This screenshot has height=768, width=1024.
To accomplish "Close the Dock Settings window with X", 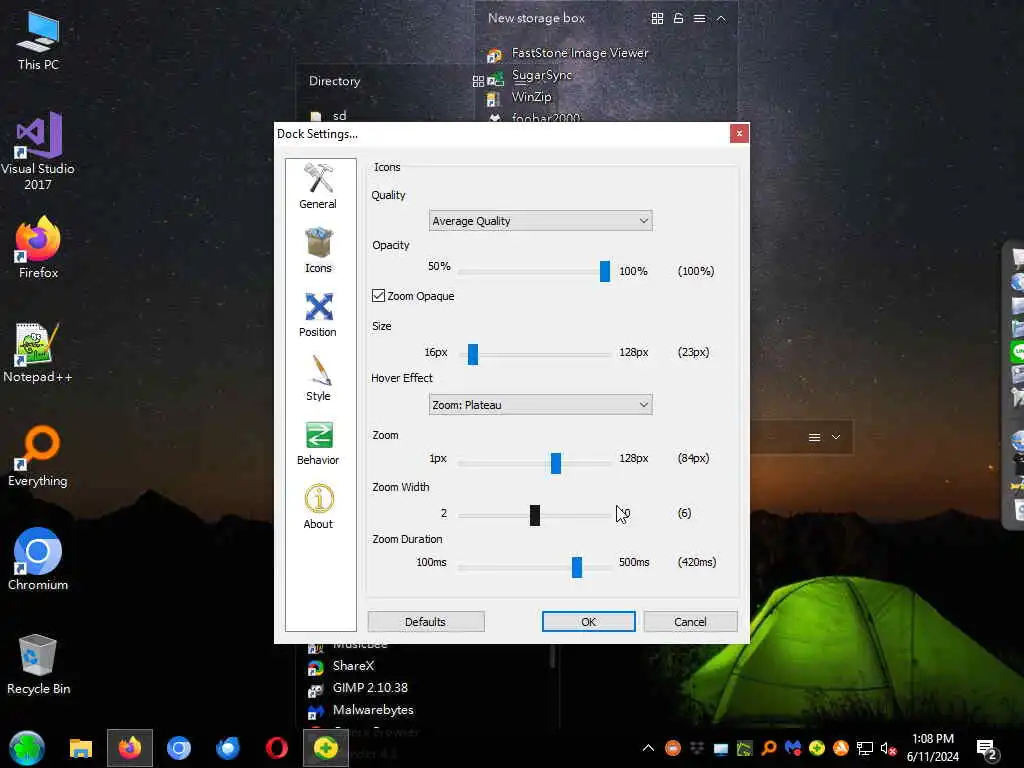I will point(739,133).
